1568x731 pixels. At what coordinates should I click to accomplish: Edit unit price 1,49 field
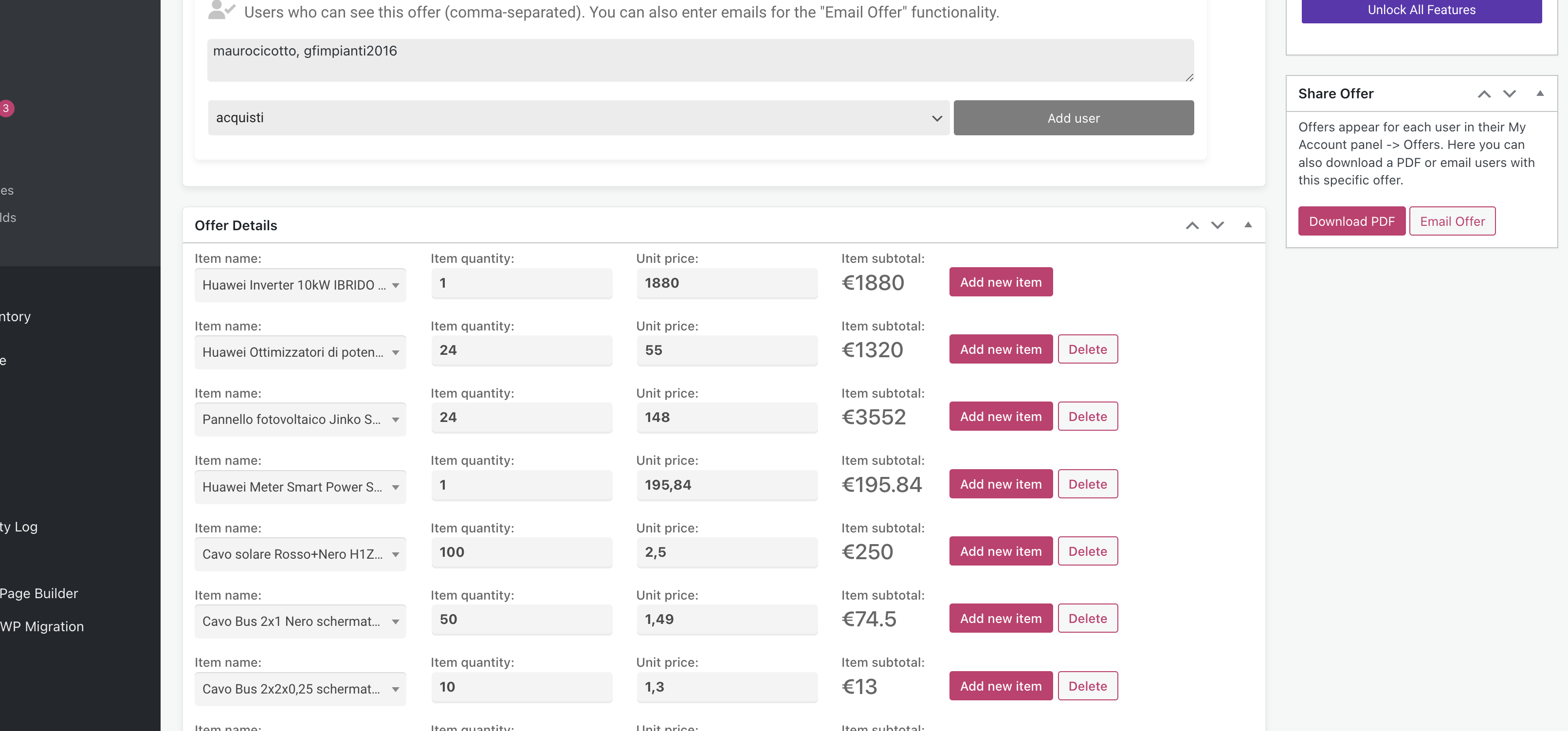tap(727, 620)
